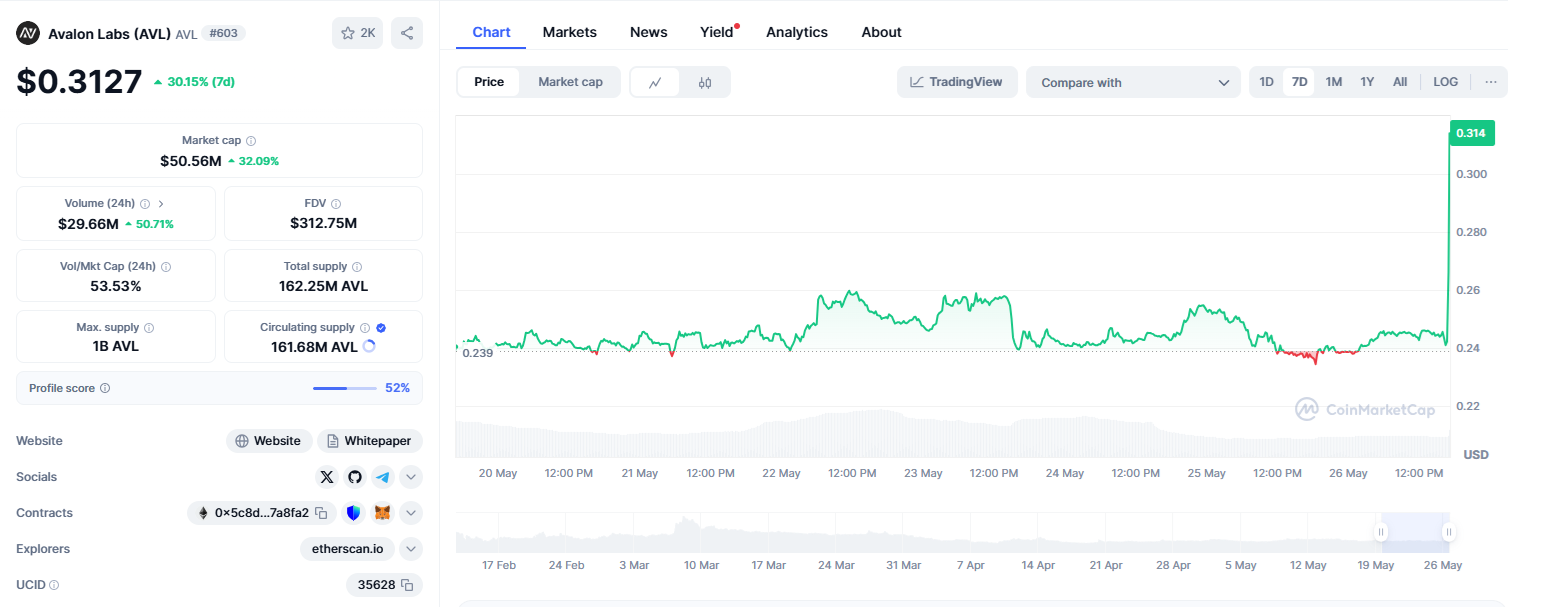Image resolution: width=1549 pixels, height=607 pixels.
Task: Enable LOG scale on chart
Action: [1445, 82]
